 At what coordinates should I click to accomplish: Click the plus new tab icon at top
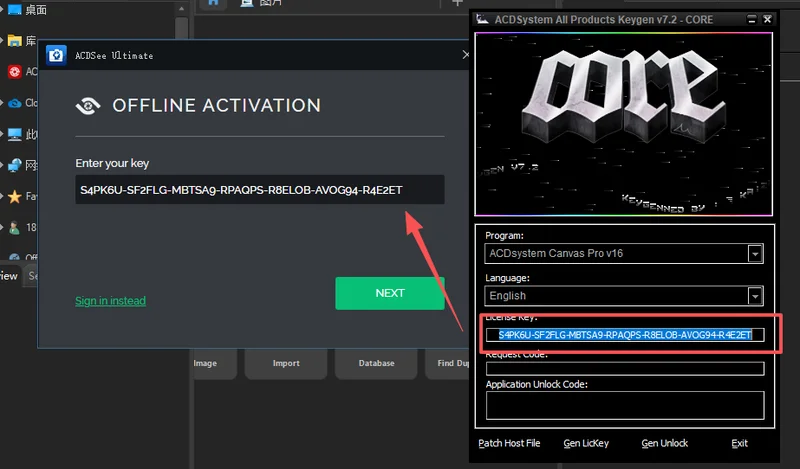[x=457, y=4]
